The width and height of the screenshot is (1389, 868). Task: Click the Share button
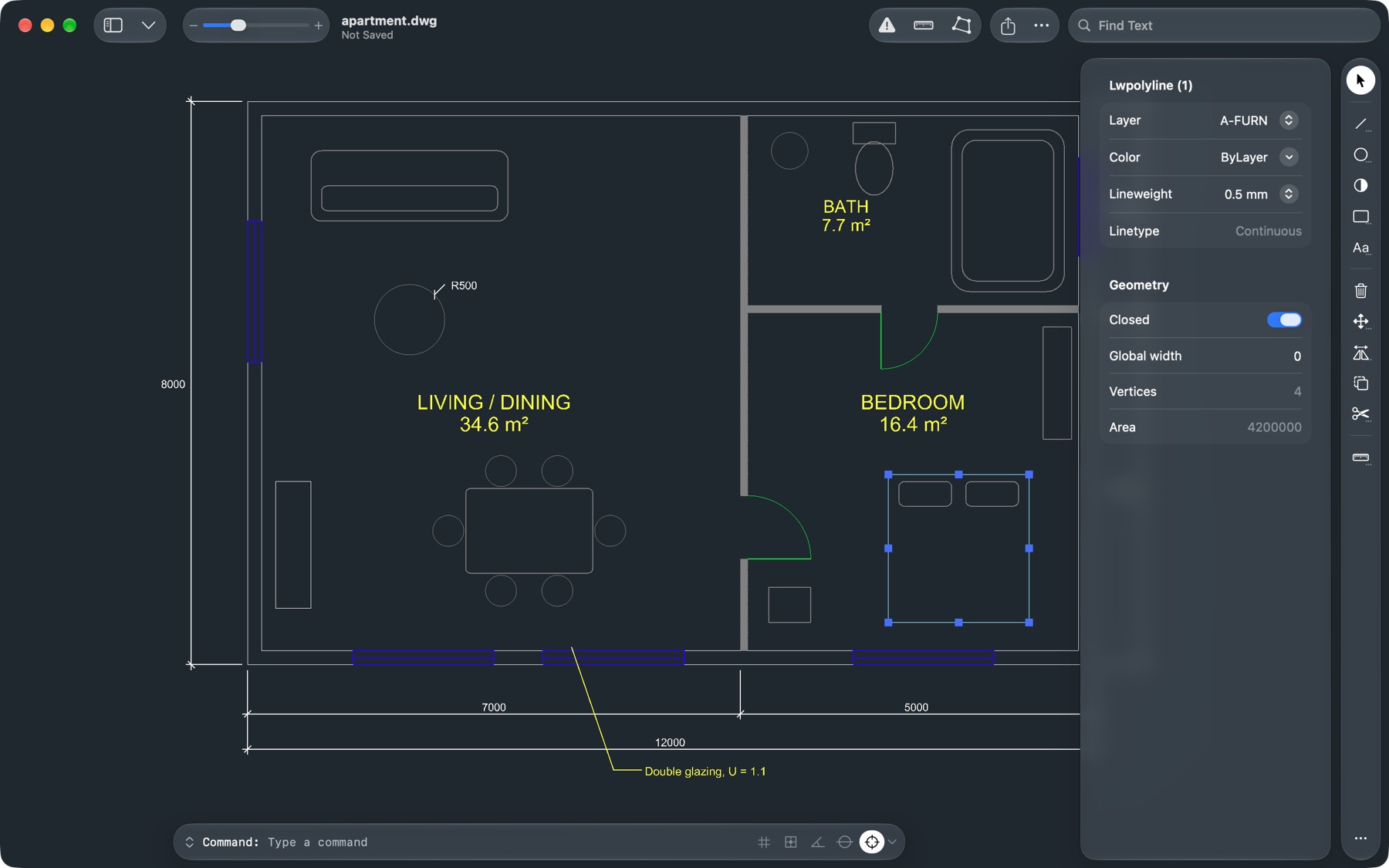click(x=1008, y=25)
